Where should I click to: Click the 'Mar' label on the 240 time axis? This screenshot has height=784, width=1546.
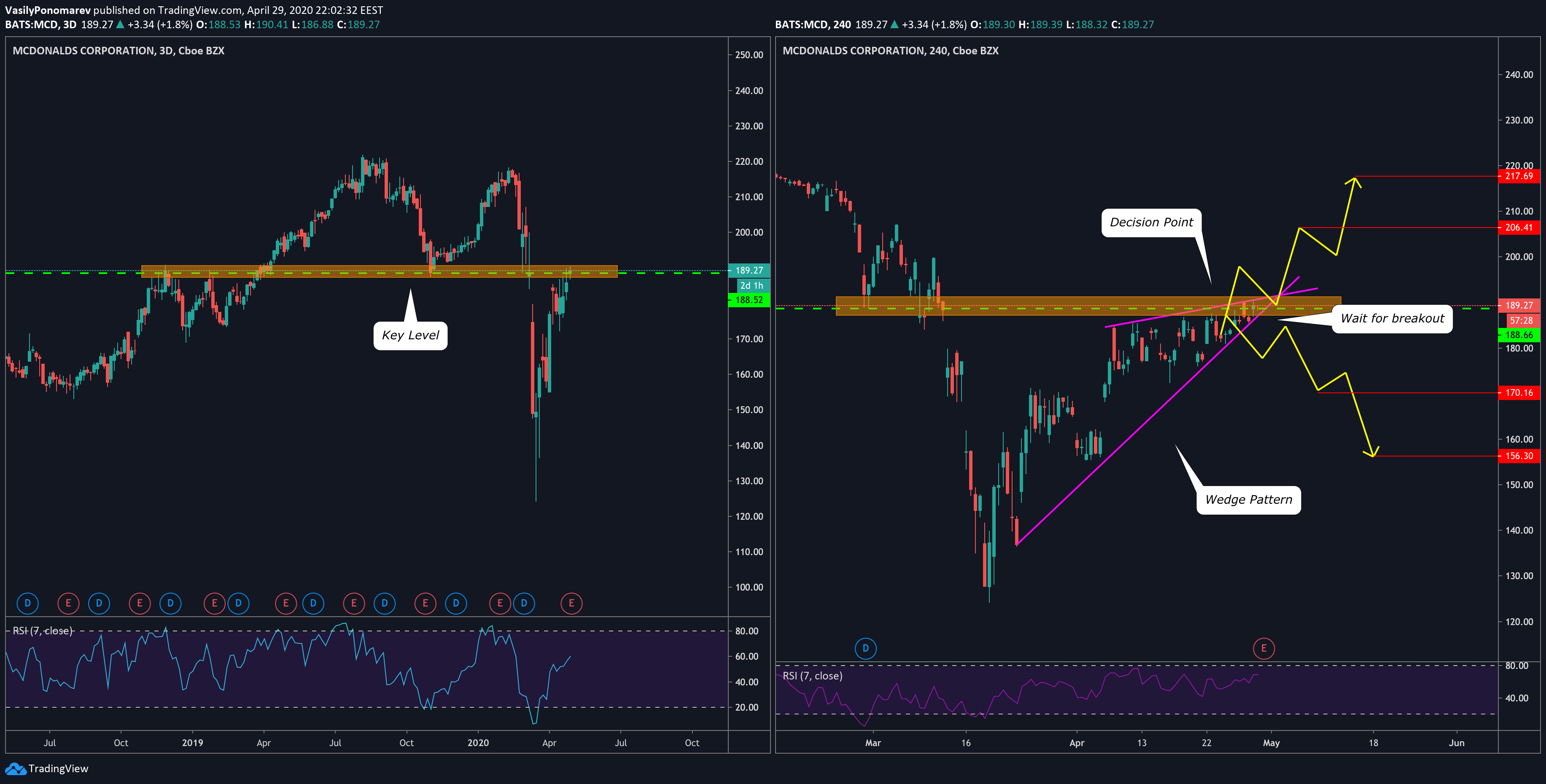873,743
